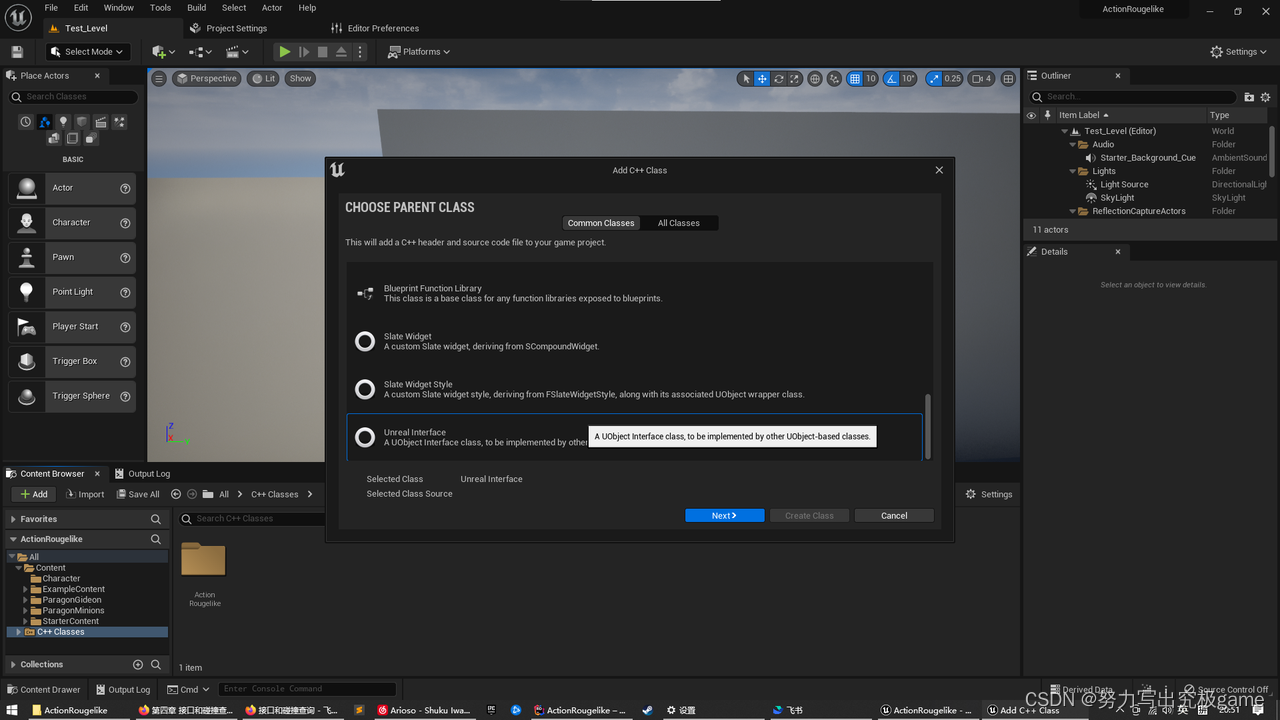Image resolution: width=1280 pixels, height=720 pixels.
Task: Open camera speed setting showing 4
Action: (982, 78)
